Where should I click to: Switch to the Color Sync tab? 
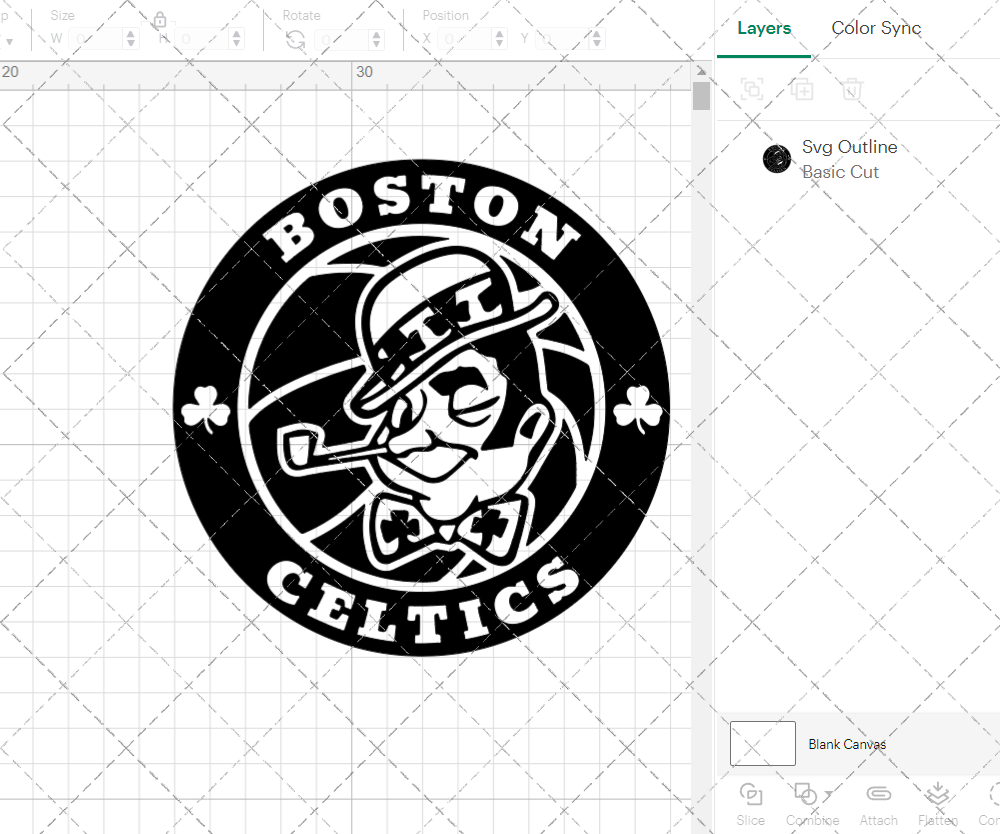[x=876, y=28]
